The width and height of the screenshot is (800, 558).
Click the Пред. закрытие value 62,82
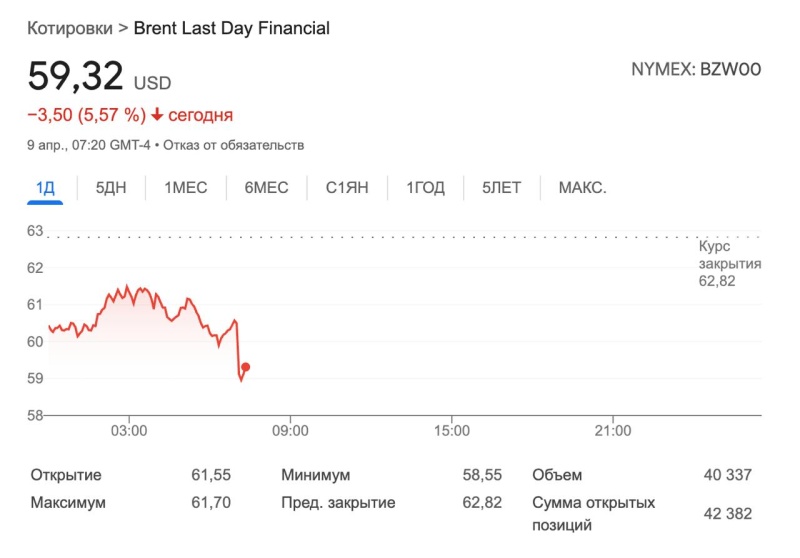tap(481, 502)
